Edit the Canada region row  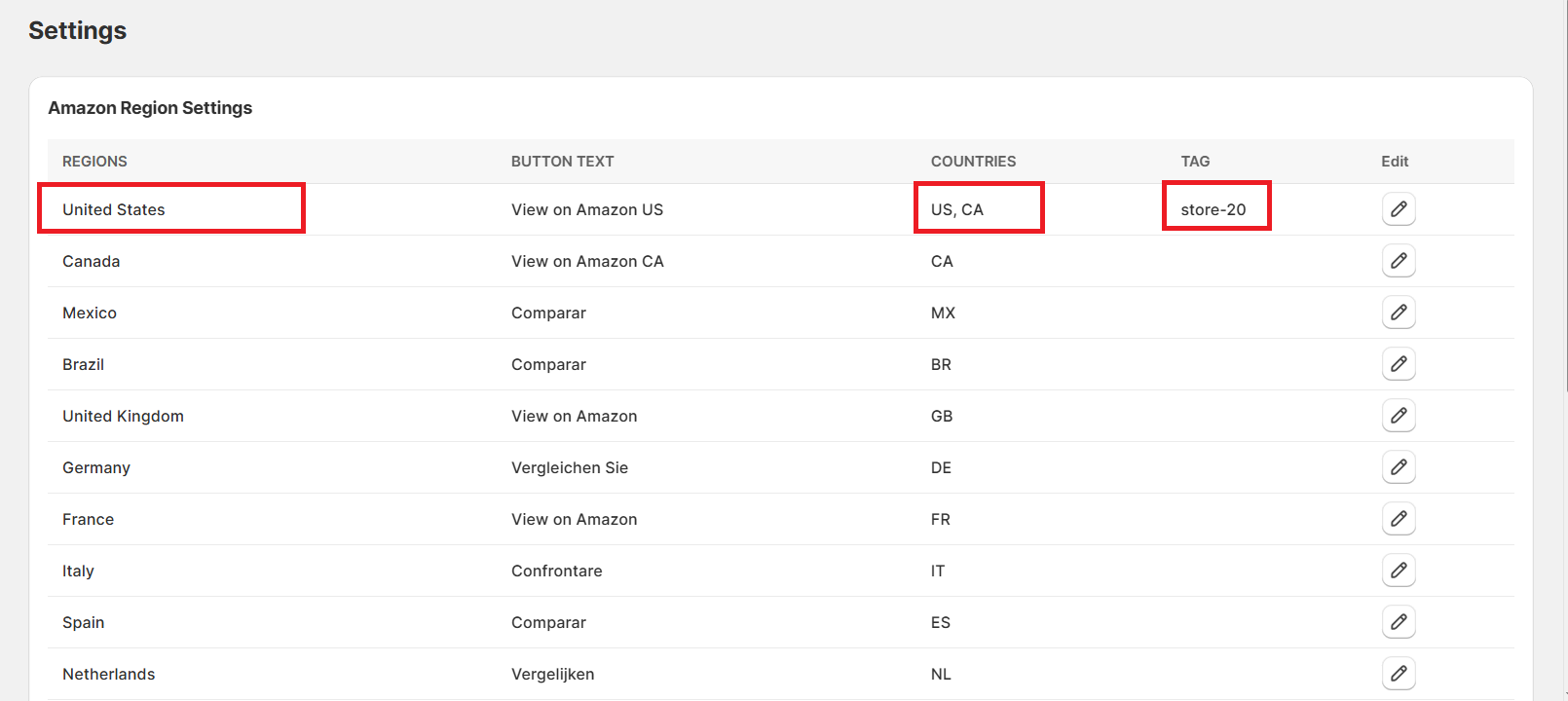pyautogui.click(x=1399, y=261)
